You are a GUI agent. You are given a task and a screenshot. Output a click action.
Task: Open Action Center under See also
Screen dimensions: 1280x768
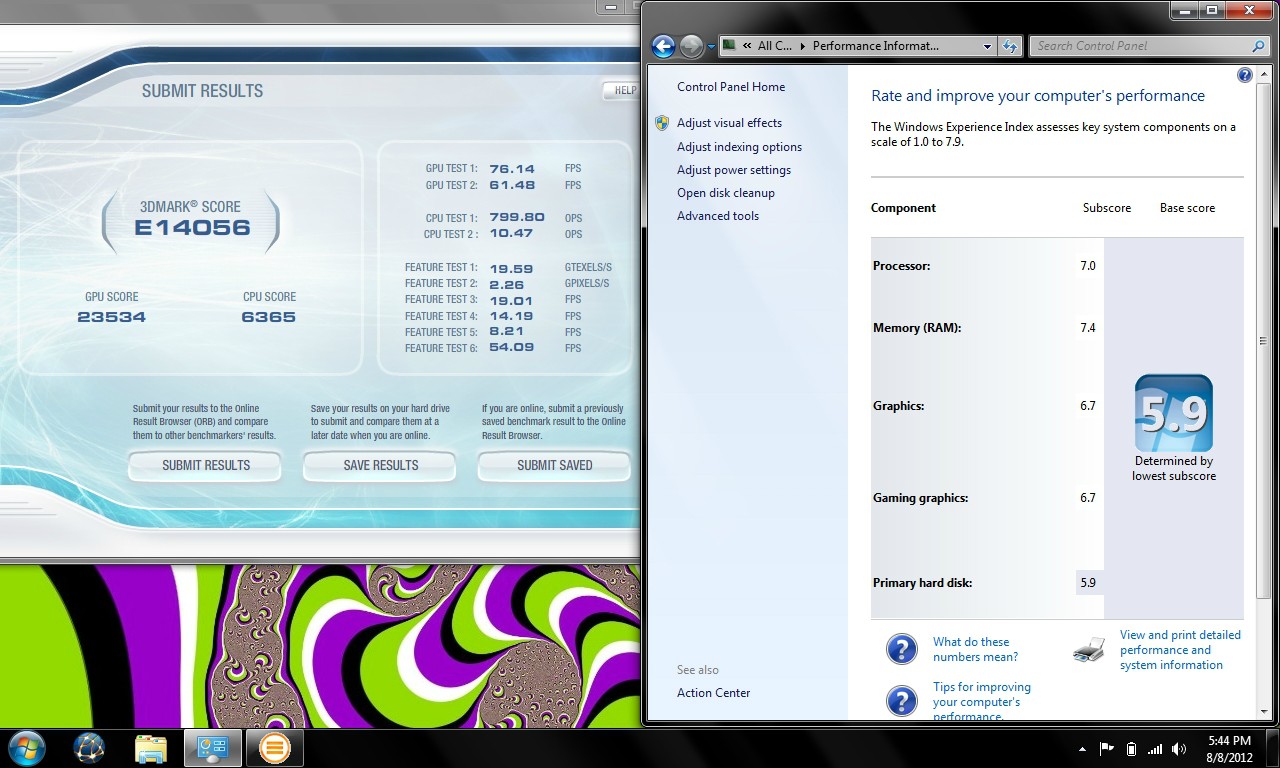713,693
